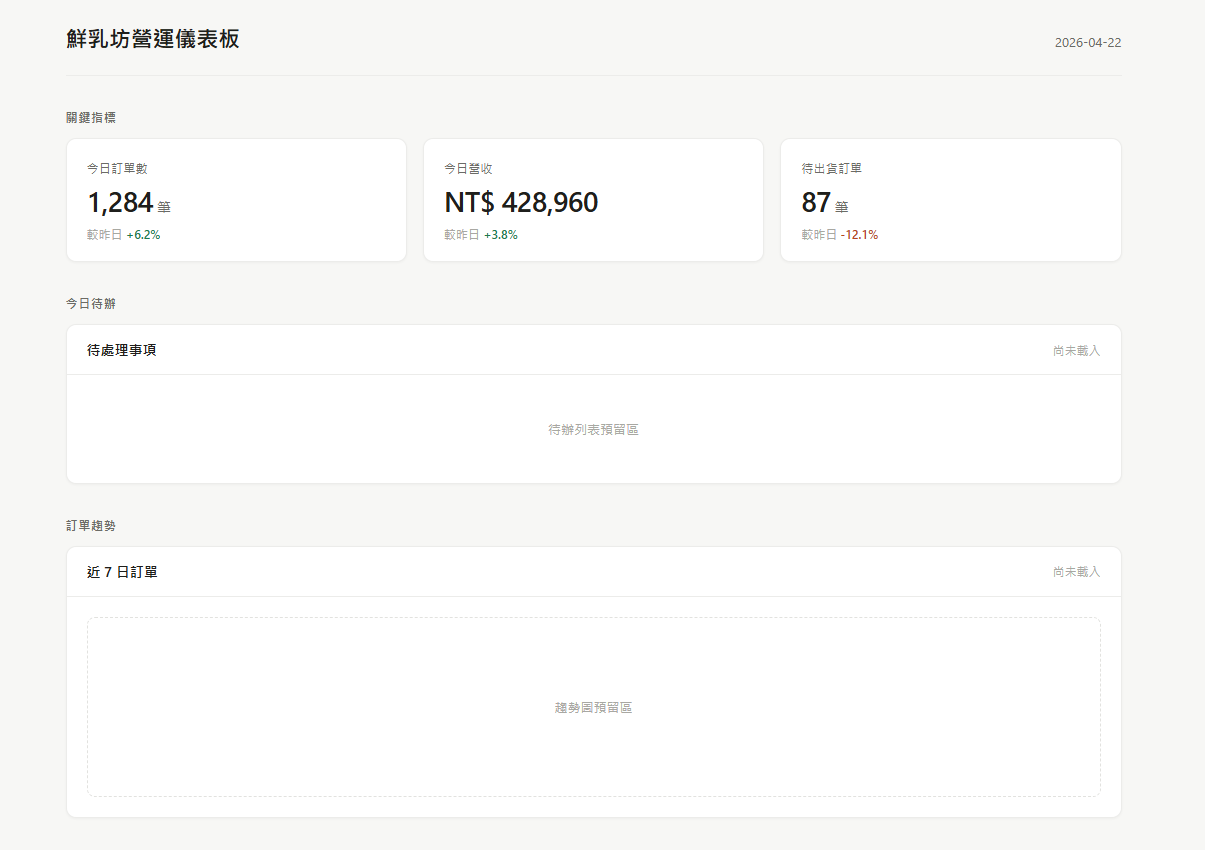This screenshot has width=1205, height=850.
Task: Select the 訂單趨勢 section label
Action: pyautogui.click(x=91, y=525)
